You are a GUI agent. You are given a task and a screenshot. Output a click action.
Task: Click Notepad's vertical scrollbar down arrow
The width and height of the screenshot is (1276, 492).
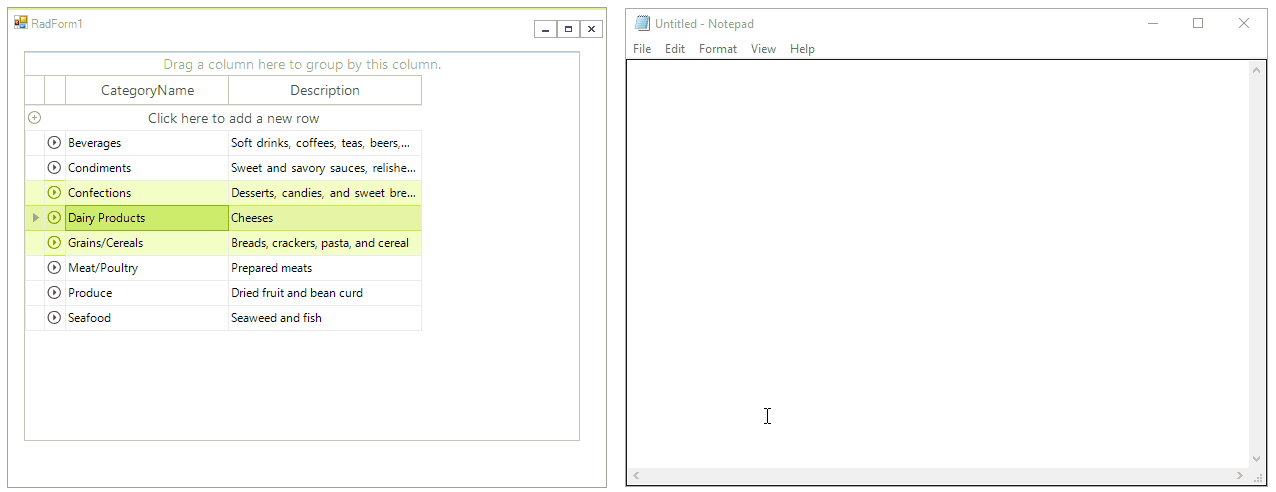pos(1258,460)
